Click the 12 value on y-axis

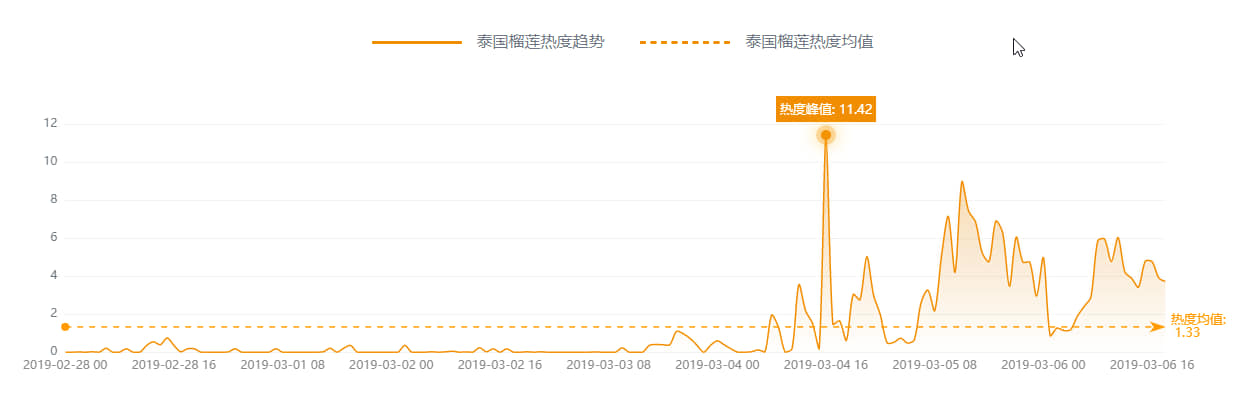click(51, 123)
